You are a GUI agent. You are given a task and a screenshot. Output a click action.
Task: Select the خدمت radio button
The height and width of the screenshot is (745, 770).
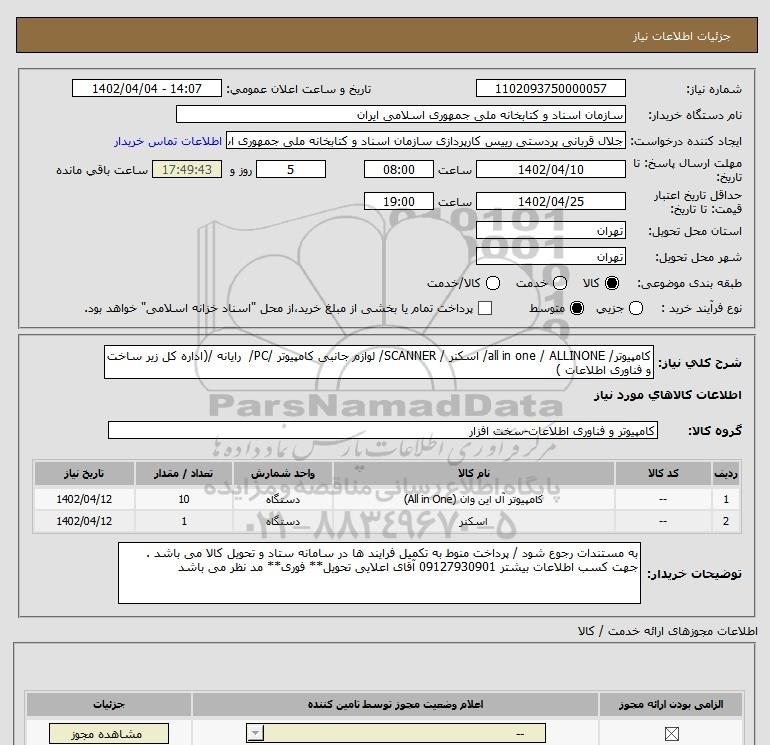tap(560, 283)
